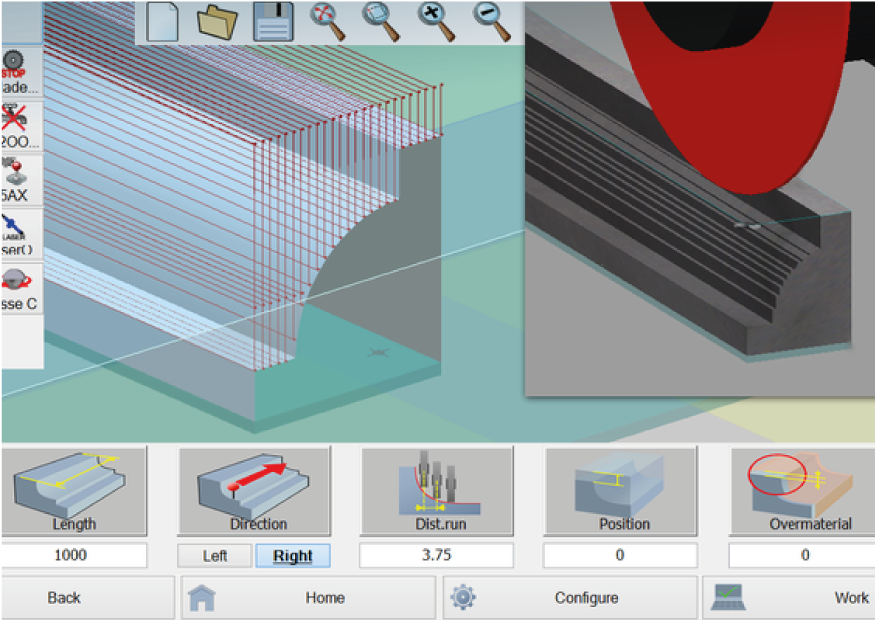Open file with the folder icon

(x=217, y=22)
